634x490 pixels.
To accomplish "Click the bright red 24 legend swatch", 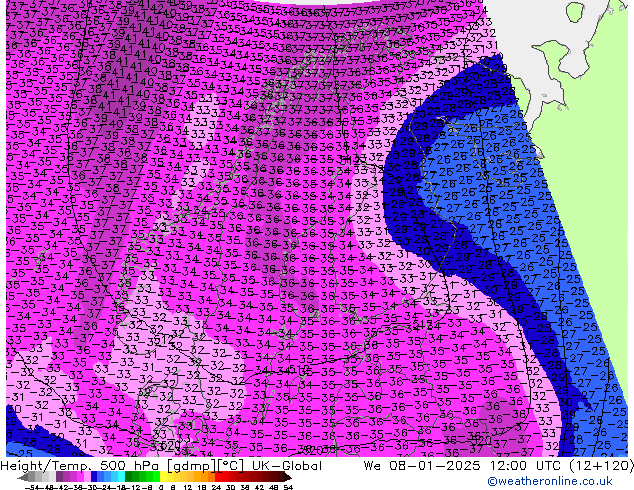I will click(218, 476).
